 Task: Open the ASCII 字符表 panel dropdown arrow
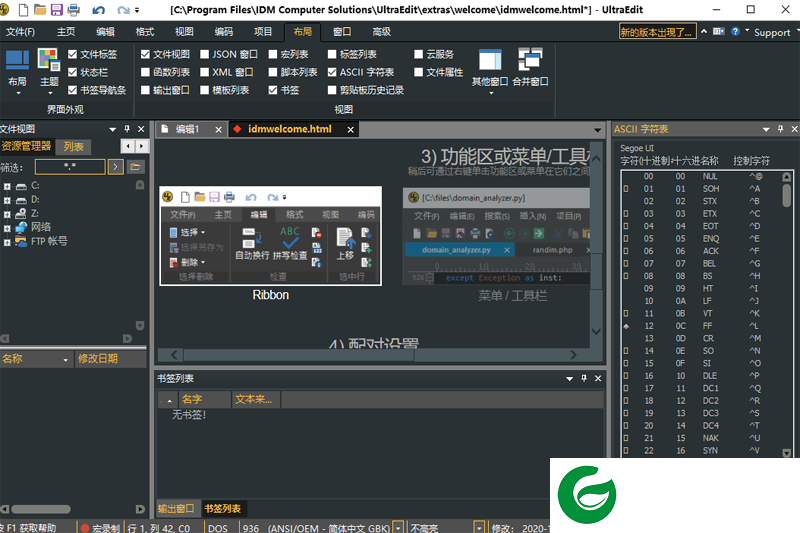pos(766,130)
